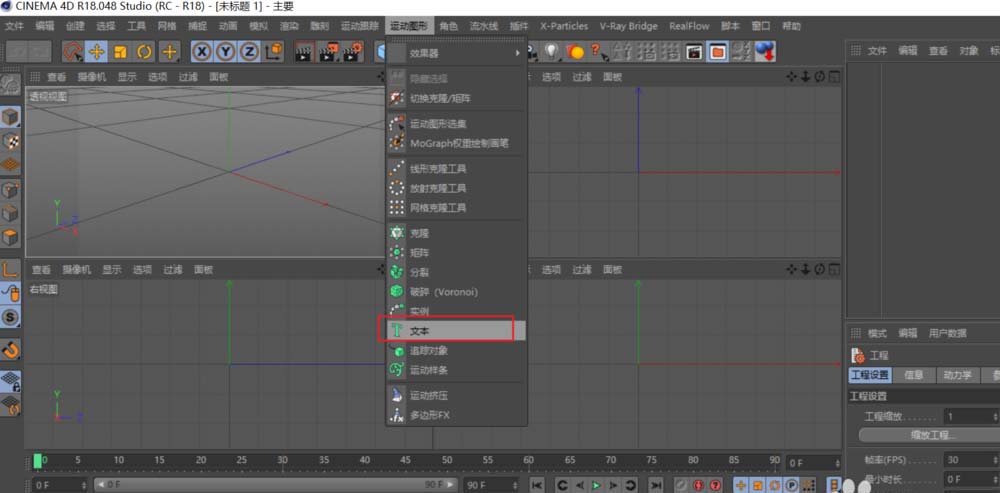Viewport: 1000px width, 493px height.
Task: Click the 缩放工程 button
Action: 929,436
